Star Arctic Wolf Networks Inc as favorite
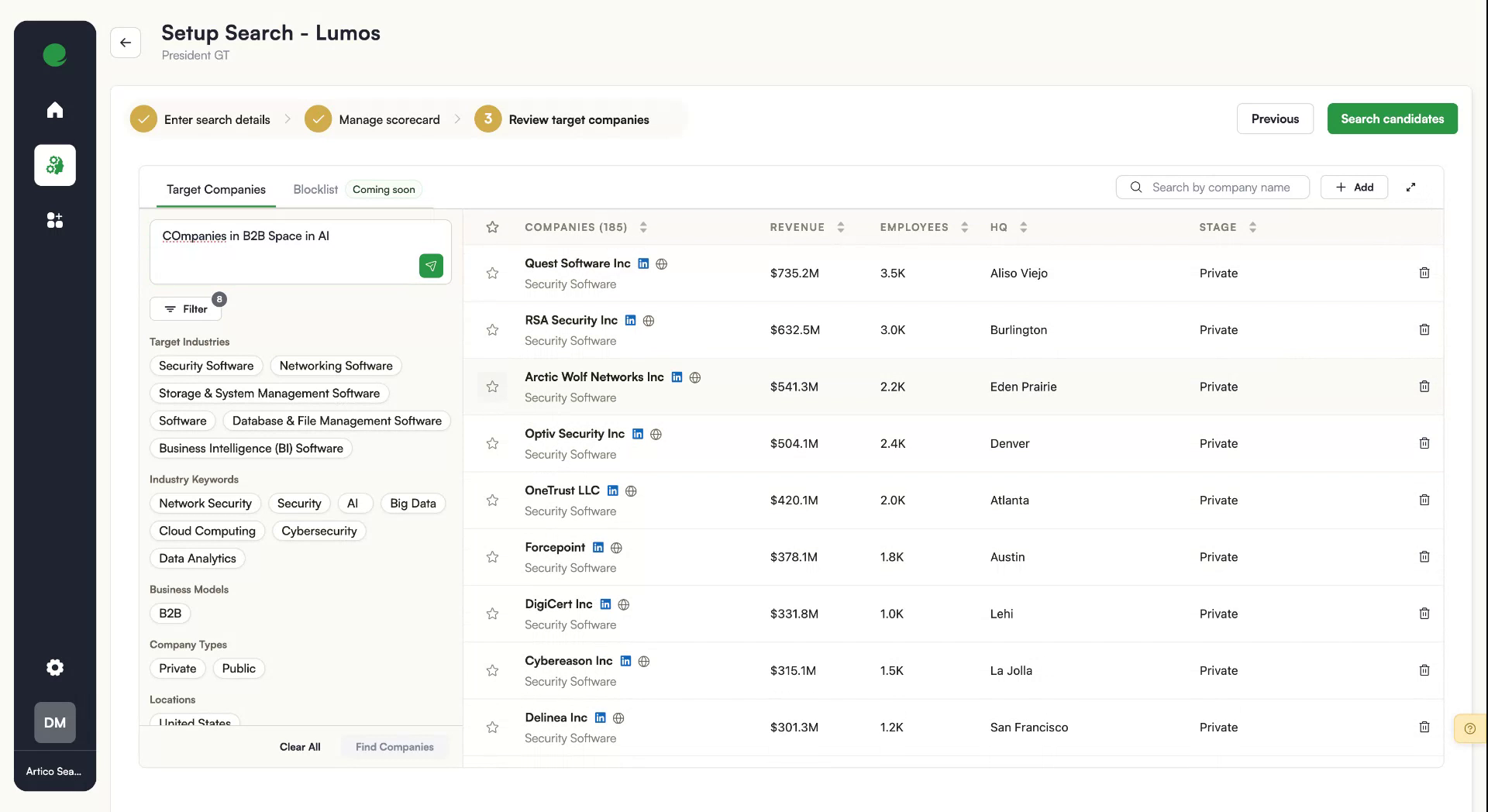 point(492,387)
